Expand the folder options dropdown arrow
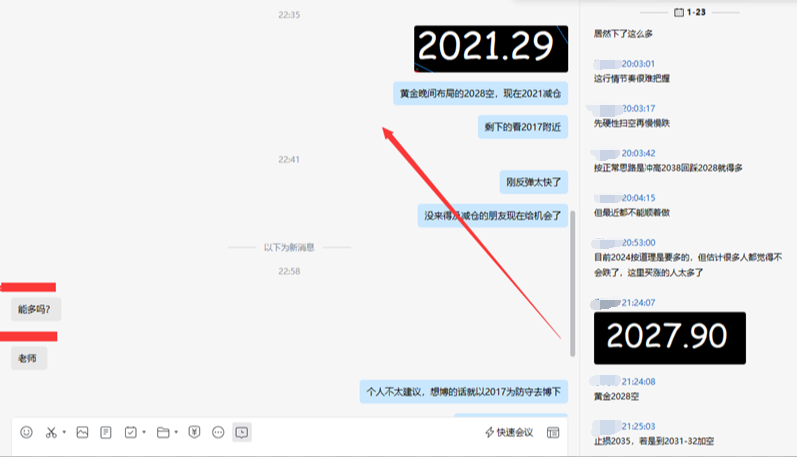797x457 pixels. point(176,432)
